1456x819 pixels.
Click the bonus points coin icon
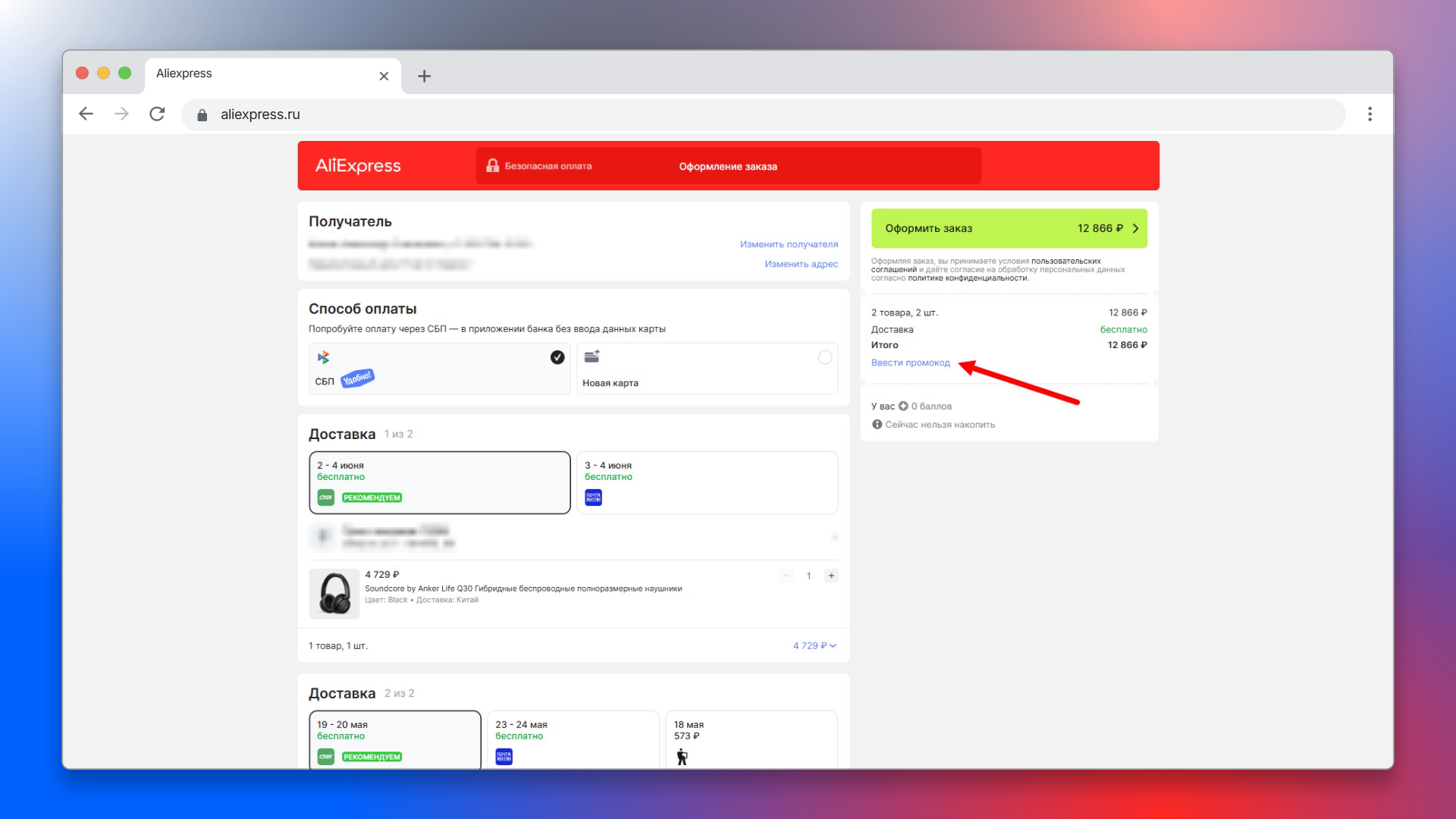point(903,406)
